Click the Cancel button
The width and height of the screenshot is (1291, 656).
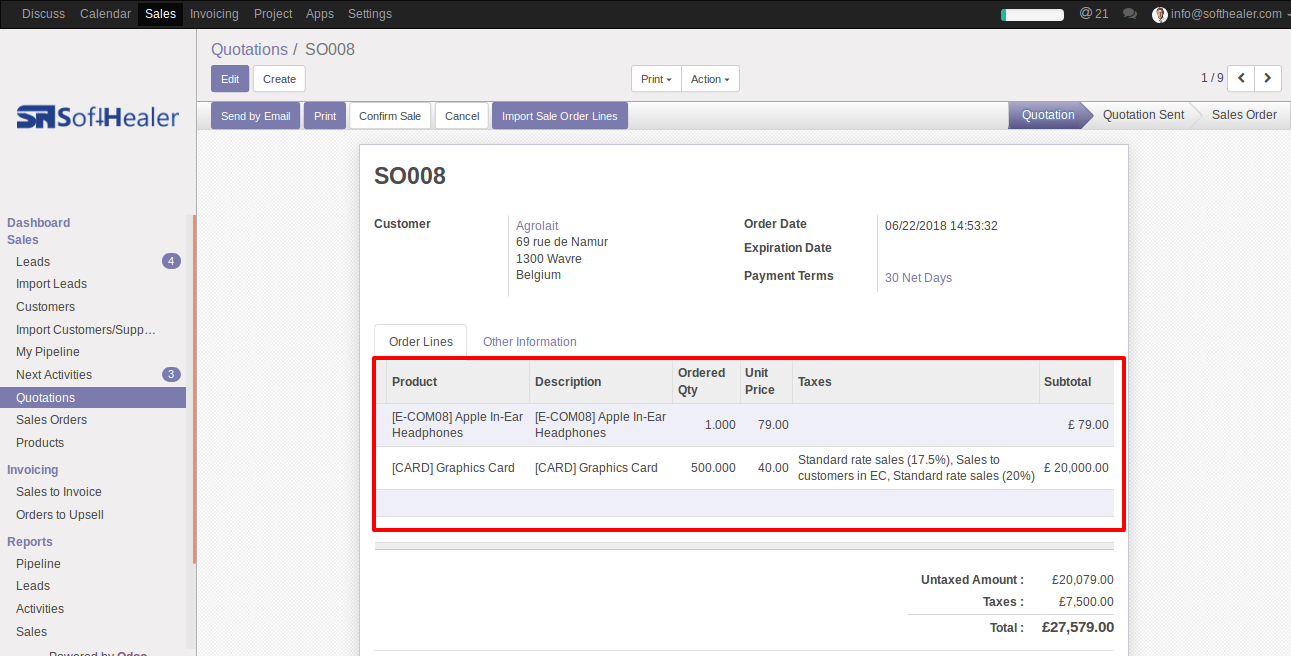click(462, 116)
